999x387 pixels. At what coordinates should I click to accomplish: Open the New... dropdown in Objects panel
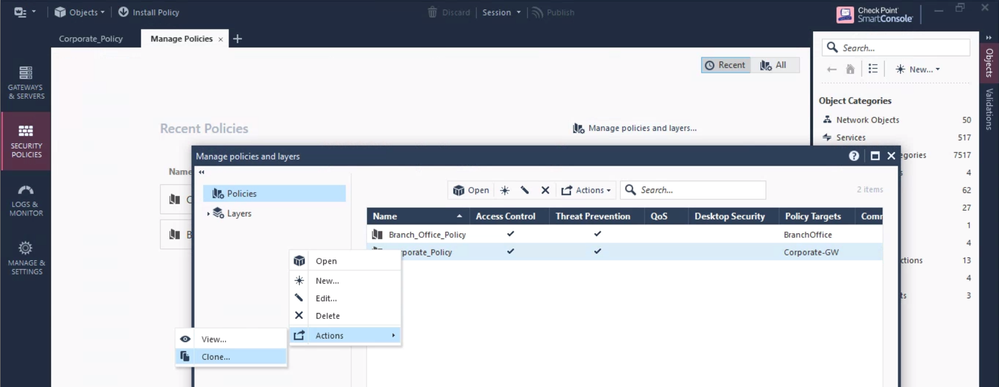(917, 69)
